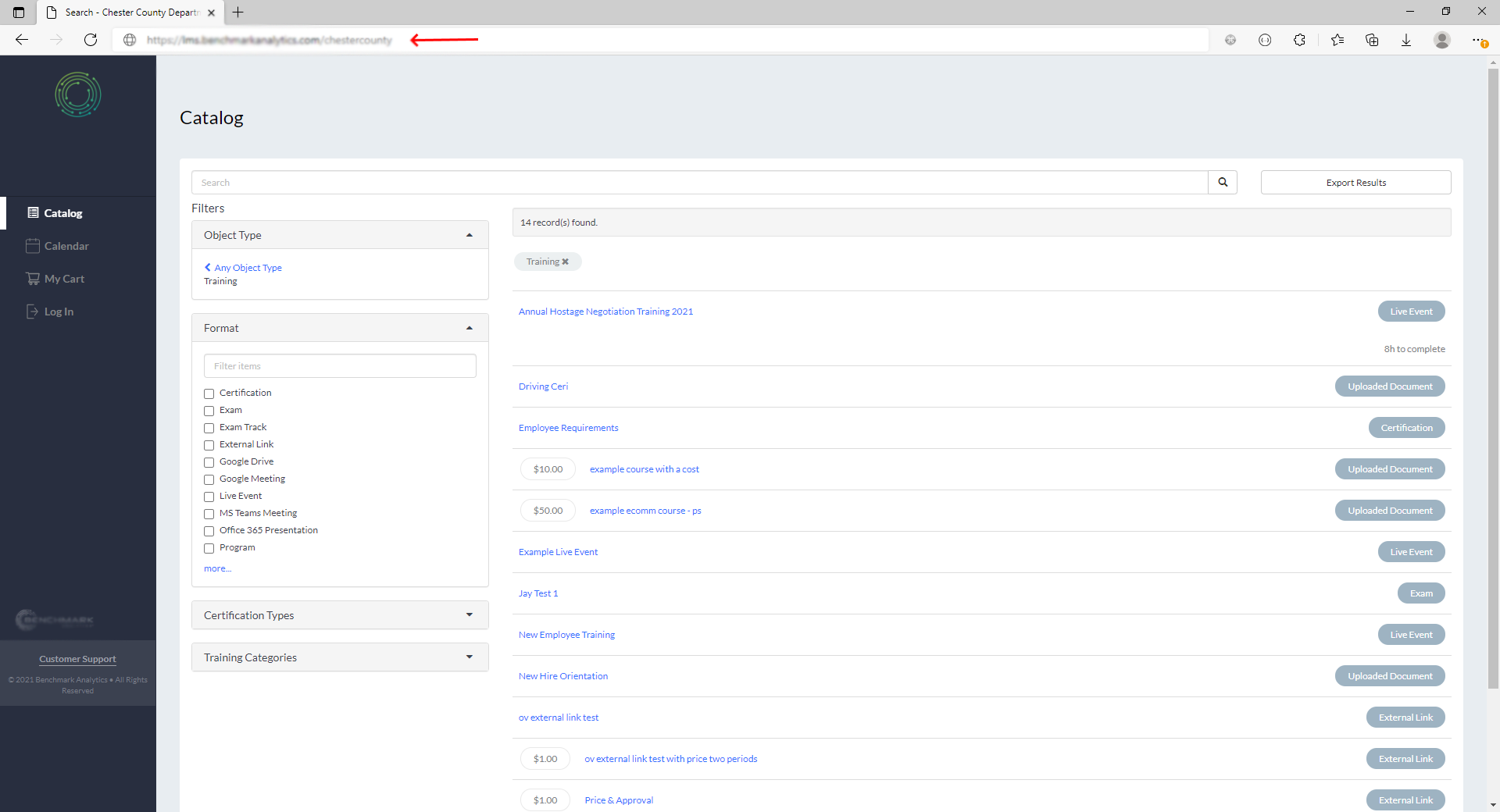Open the Favorites star icon

pos(1337,40)
